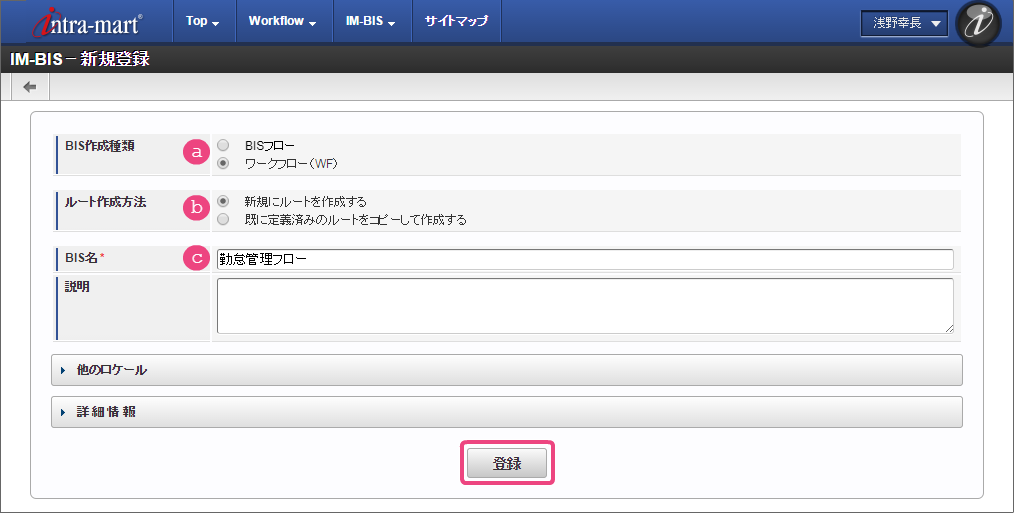1014x513 pixels.
Task: Open the IM-BIS menu
Action: [371, 21]
